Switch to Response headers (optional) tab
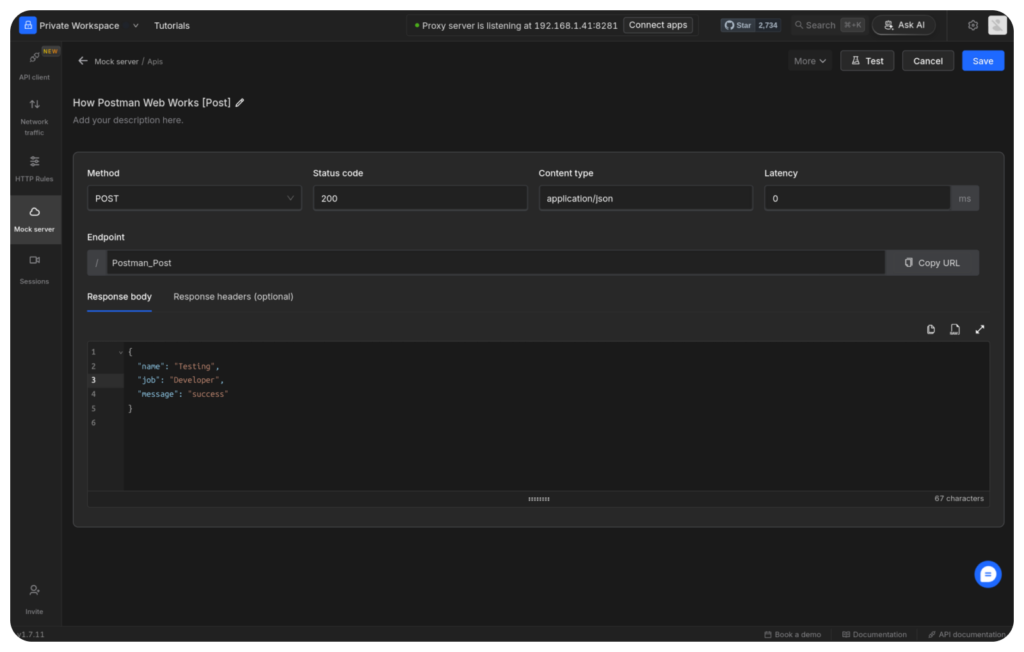1024x652 pixels. coord(233,297)
